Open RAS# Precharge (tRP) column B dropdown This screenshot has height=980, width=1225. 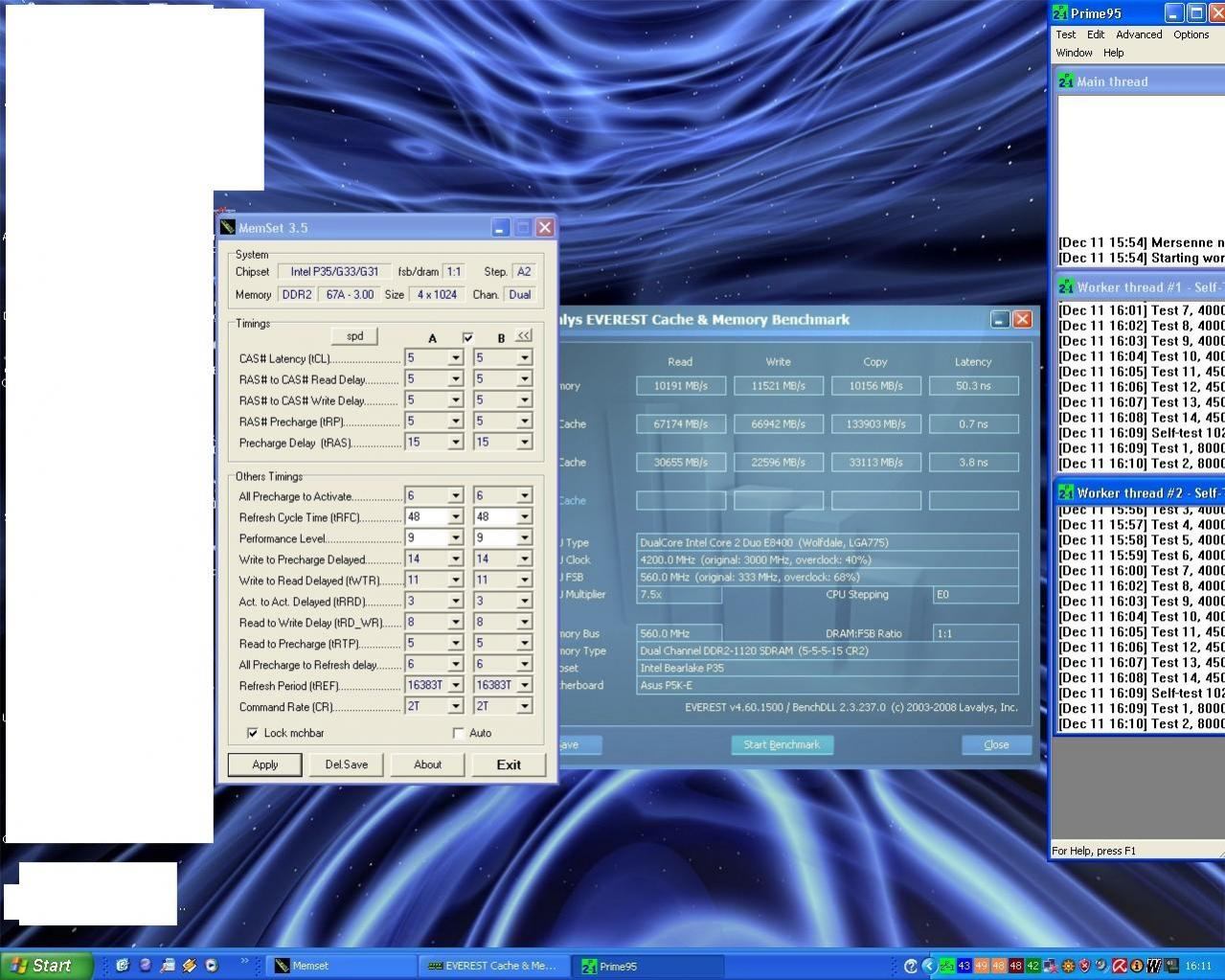[x=524, y=422]
